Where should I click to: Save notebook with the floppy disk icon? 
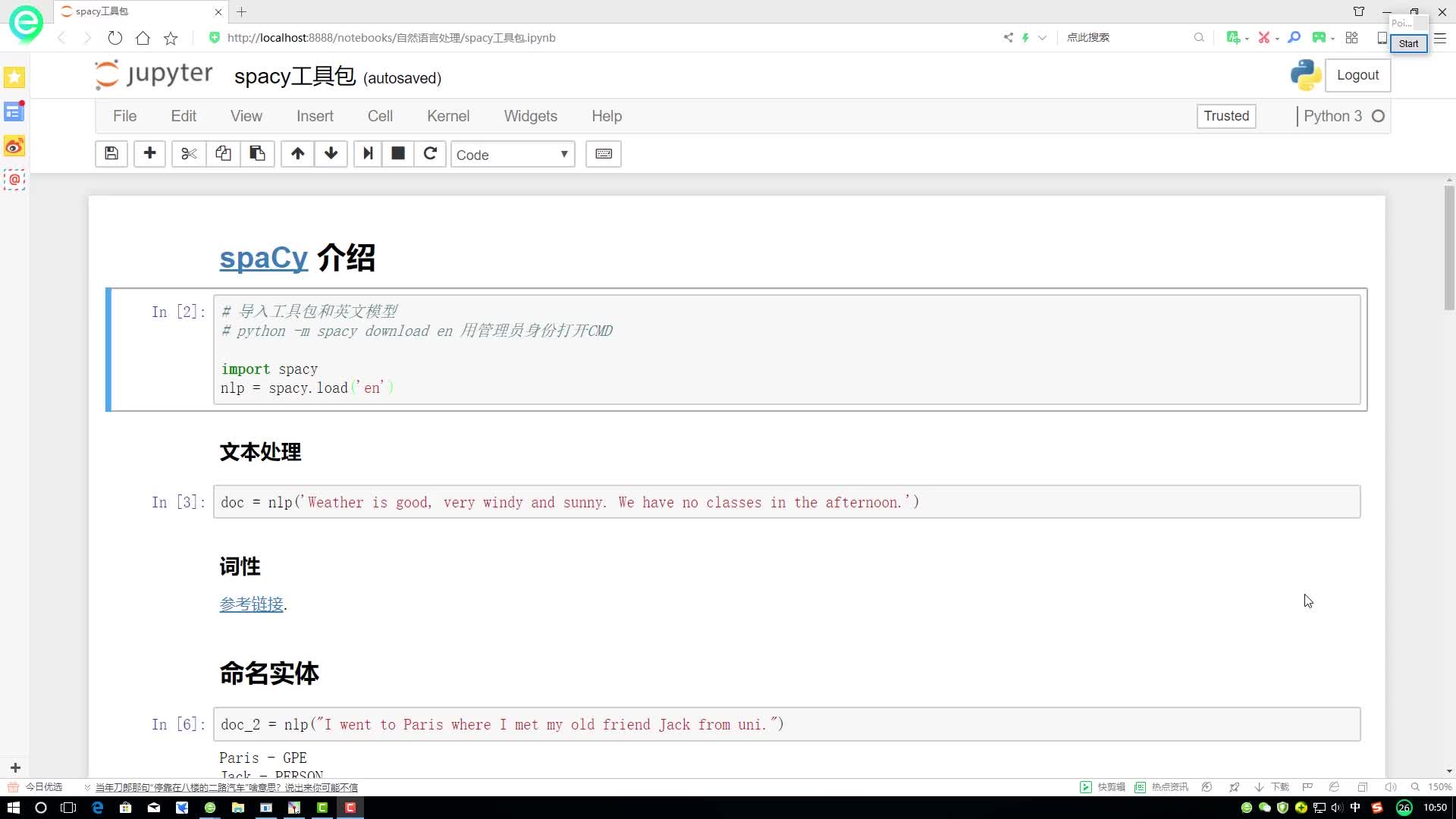point(111,154)
